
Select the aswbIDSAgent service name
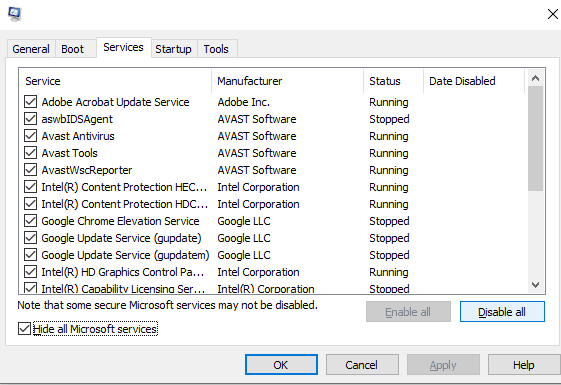click(x=77, y=119)
